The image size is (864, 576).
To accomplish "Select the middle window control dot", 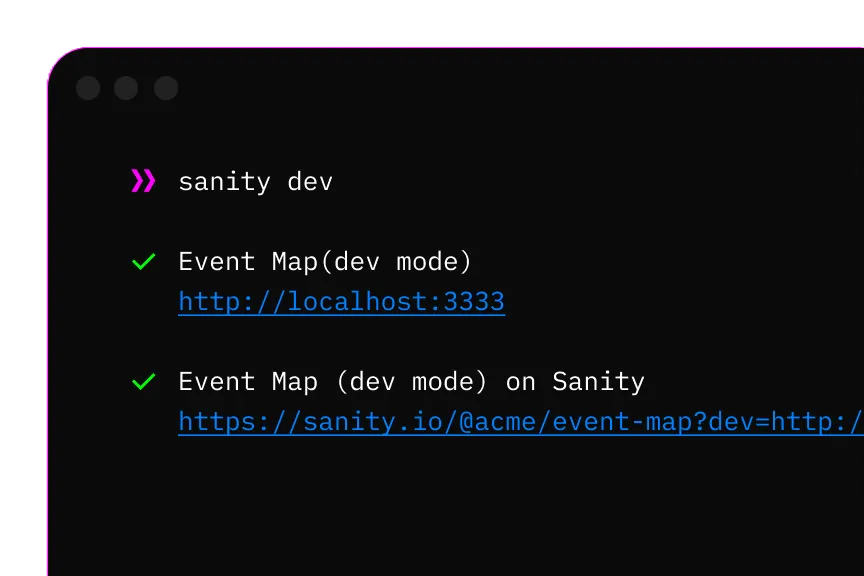I will 126,88.
